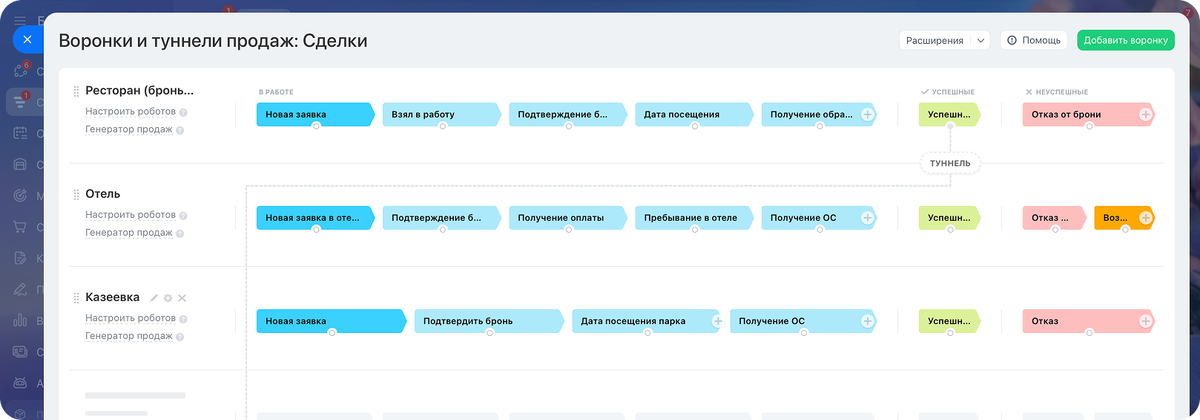The height and width of the screenshot is (420, 1200).
Task: Select green Успешн... stage in Казеевка row
Action: coord(950,321)
